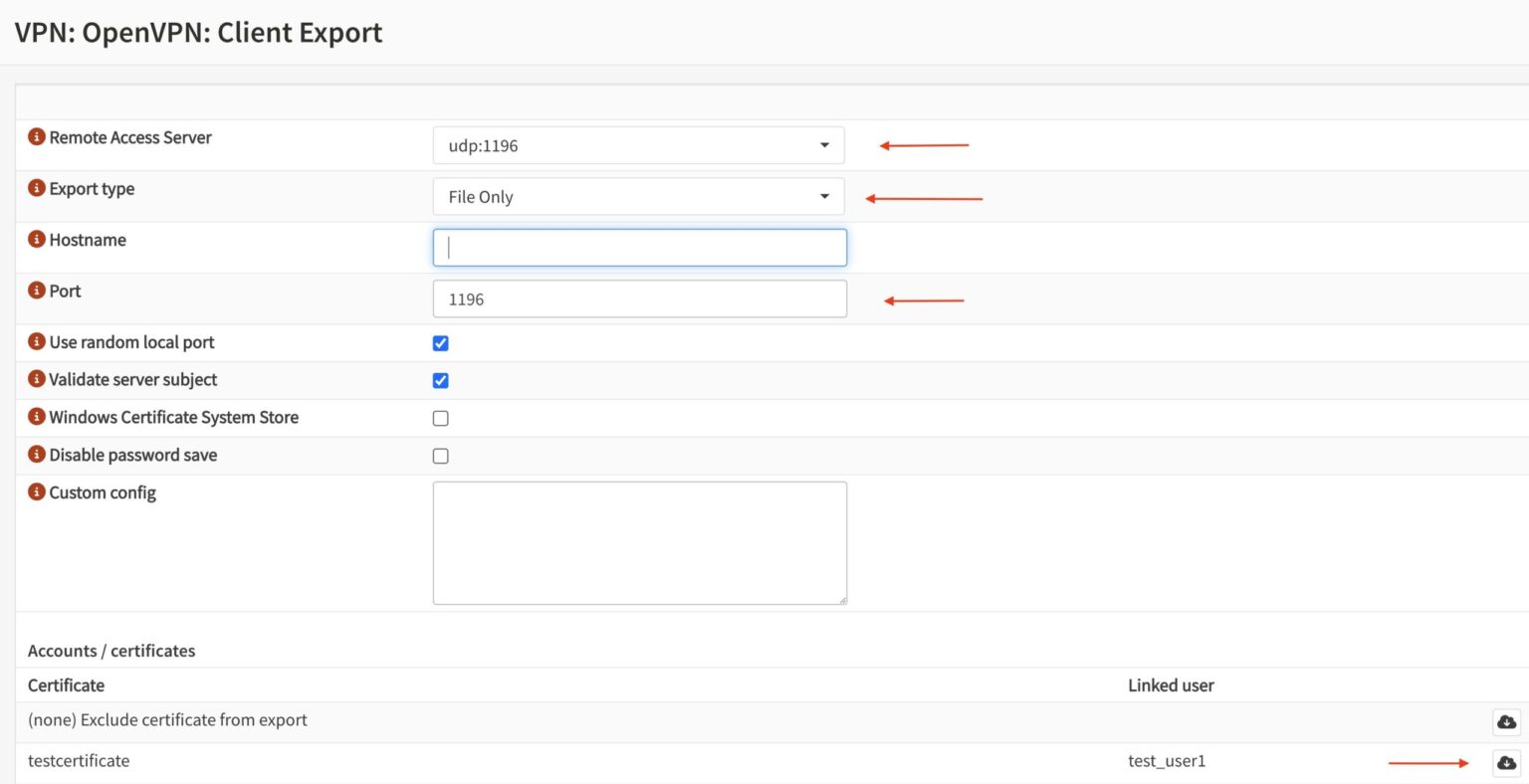
Task: Uncheck the Validate server subject option
Action: point(440,380)
